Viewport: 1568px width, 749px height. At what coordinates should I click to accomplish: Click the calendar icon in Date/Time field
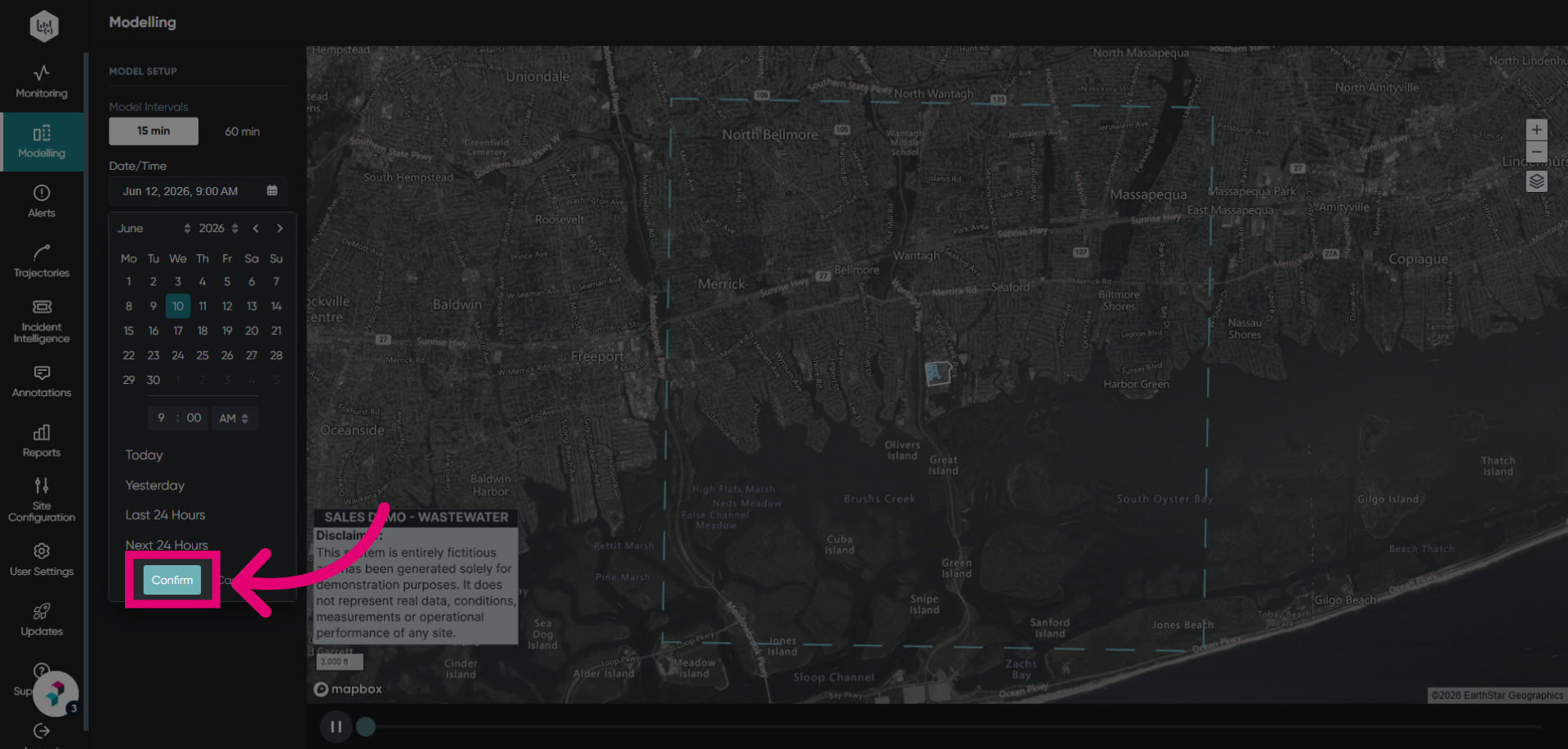coord(272,190)
